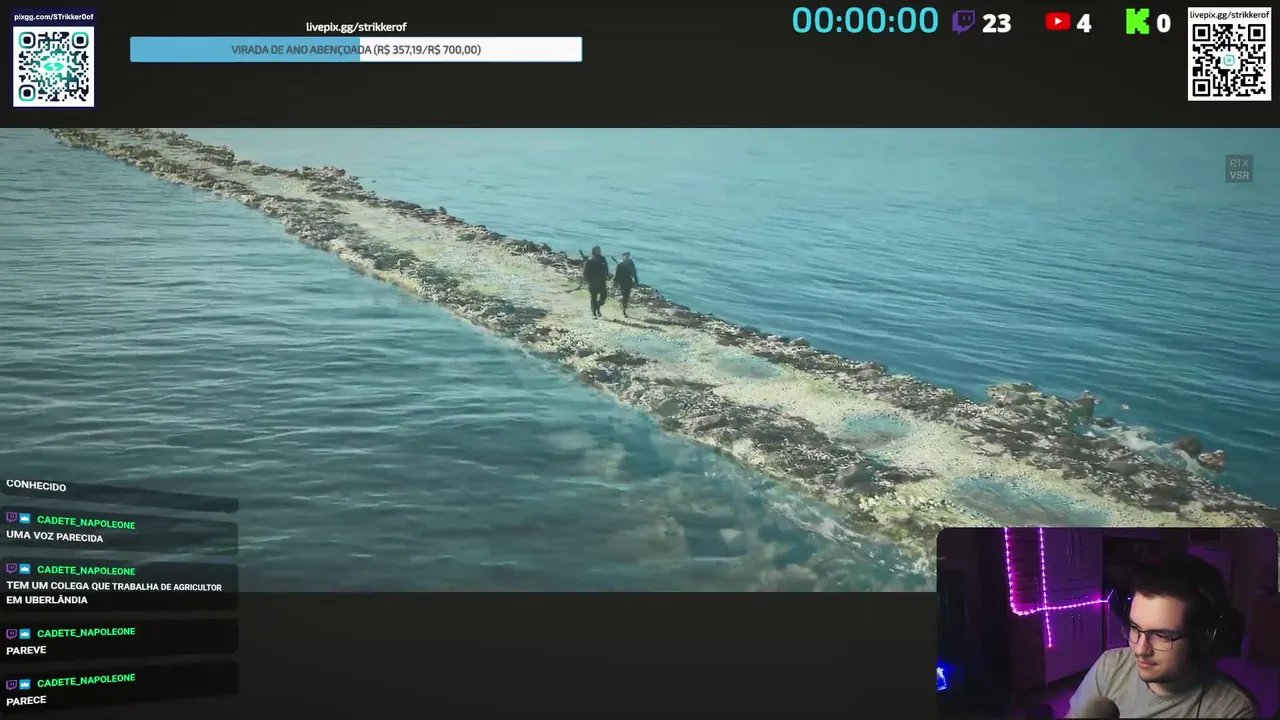1280x720 pixels.
Task: Click the 'CONHECIDO' chat text
Action: click(x=36, y=486)
